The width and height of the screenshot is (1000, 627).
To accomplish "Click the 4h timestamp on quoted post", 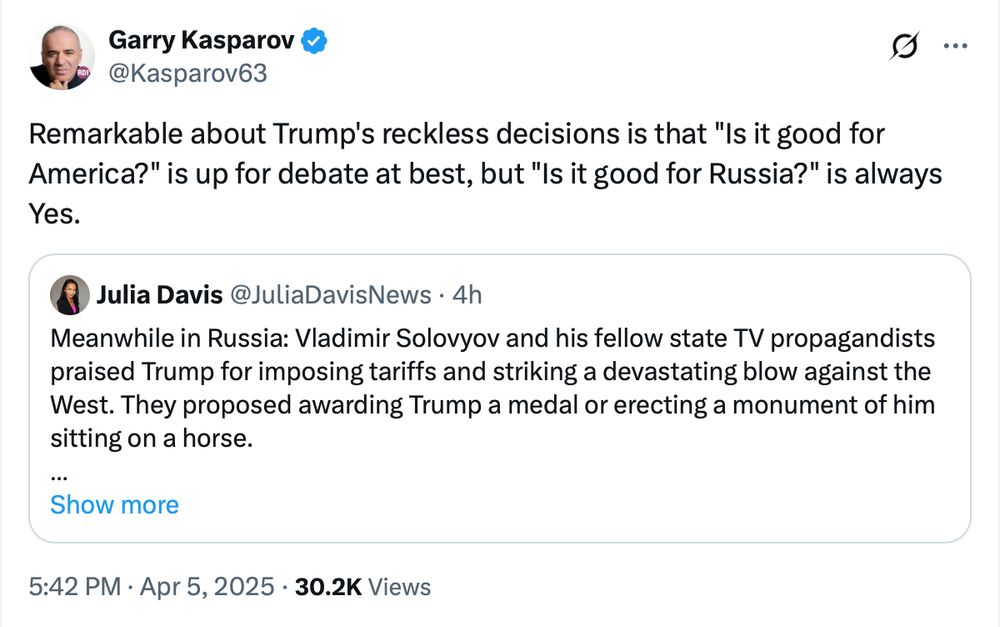I will (x=466, y=295).
